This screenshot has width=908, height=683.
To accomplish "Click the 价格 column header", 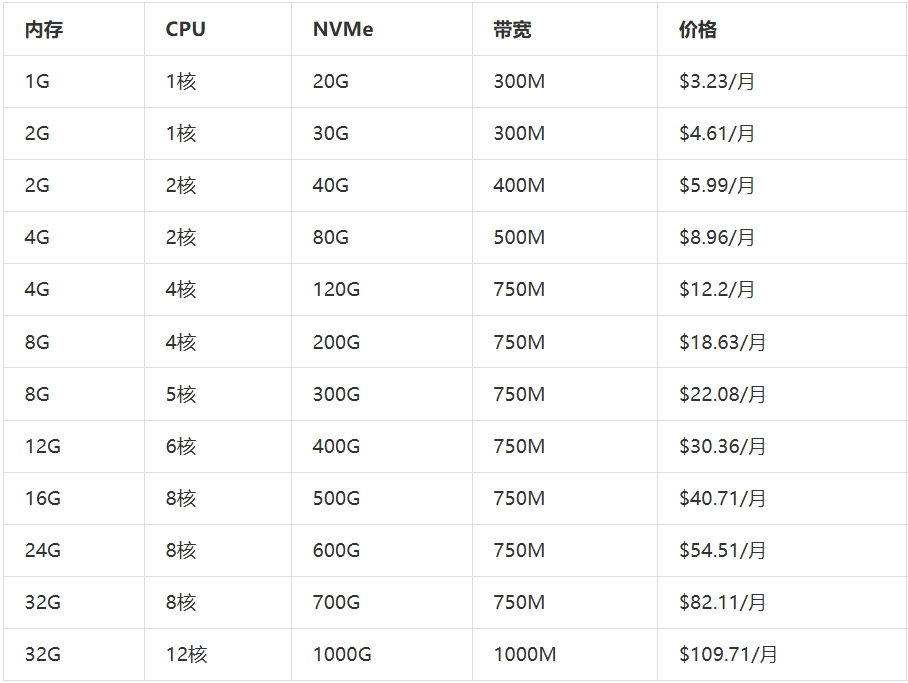I will point(698,30).
